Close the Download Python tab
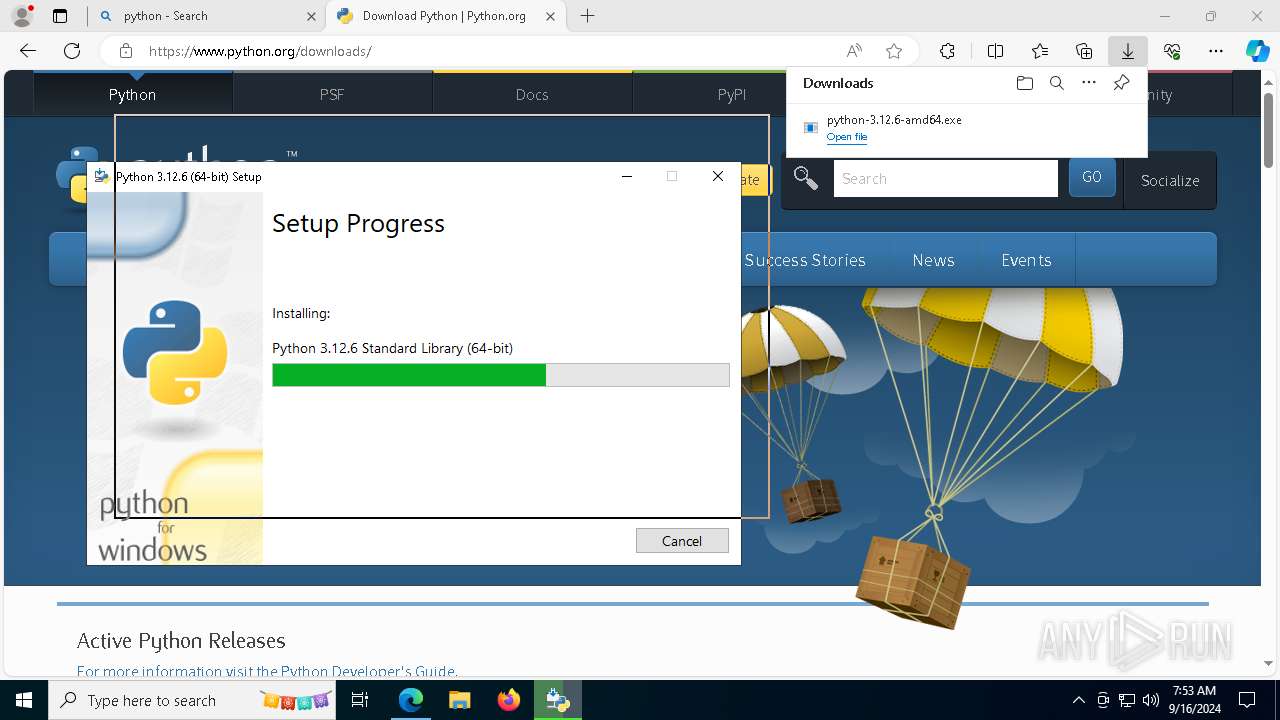1280x720 pixels. pos(550,16)
